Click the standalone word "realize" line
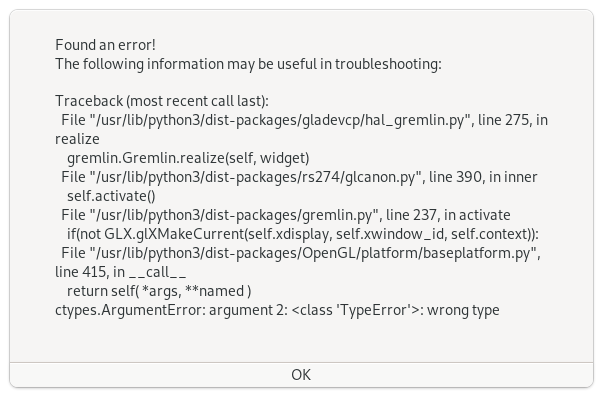 click(77, 139)
